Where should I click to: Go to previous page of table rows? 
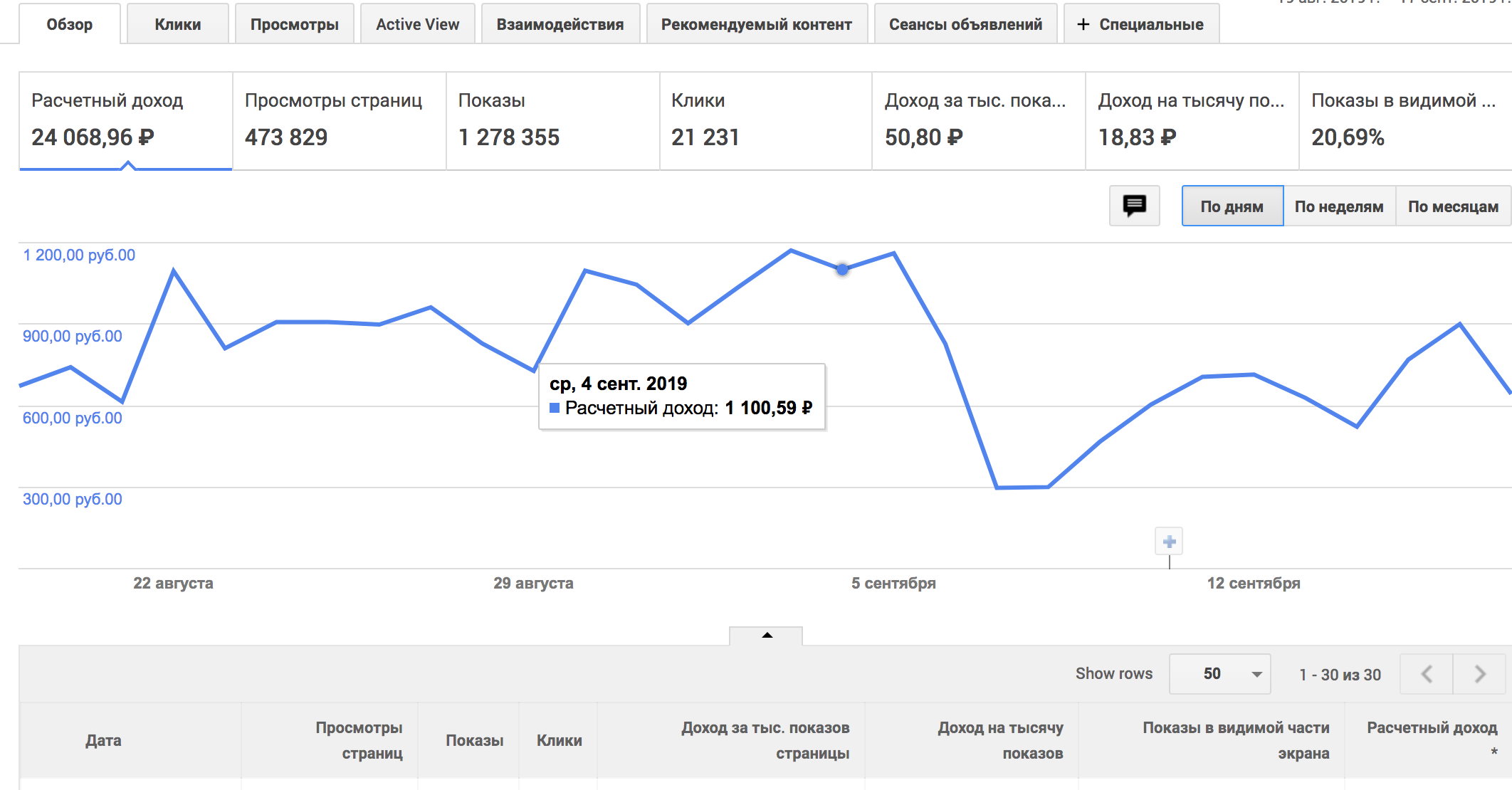click(x=1427, y=674)
